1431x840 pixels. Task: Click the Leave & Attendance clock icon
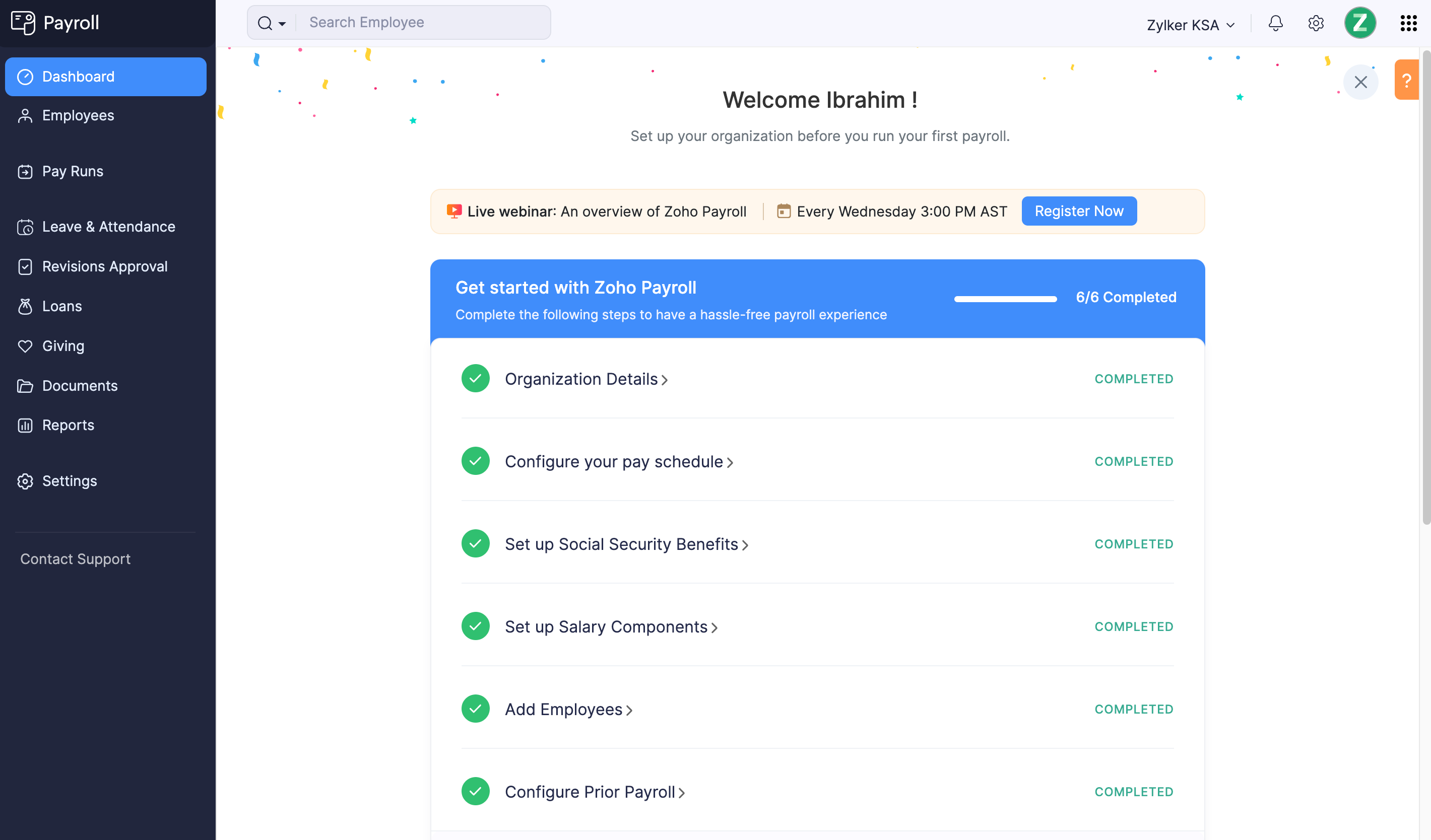point(25,227)
